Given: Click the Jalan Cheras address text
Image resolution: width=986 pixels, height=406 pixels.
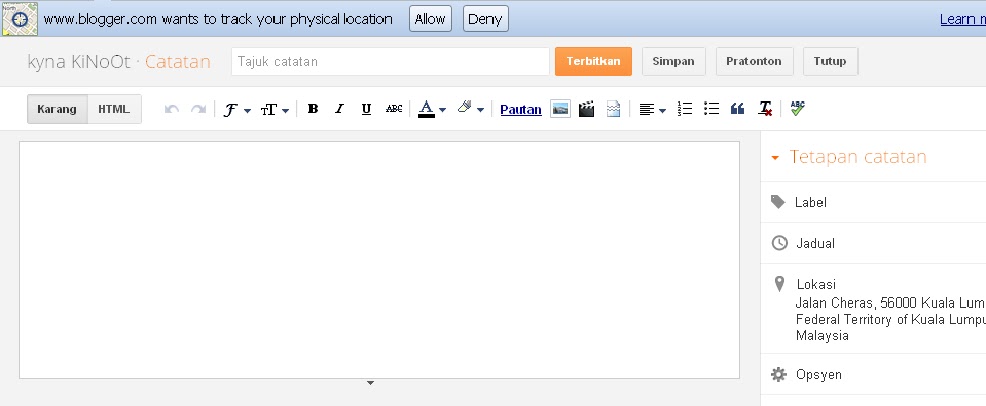Looking at the screenshot, I should click(890, 319).
